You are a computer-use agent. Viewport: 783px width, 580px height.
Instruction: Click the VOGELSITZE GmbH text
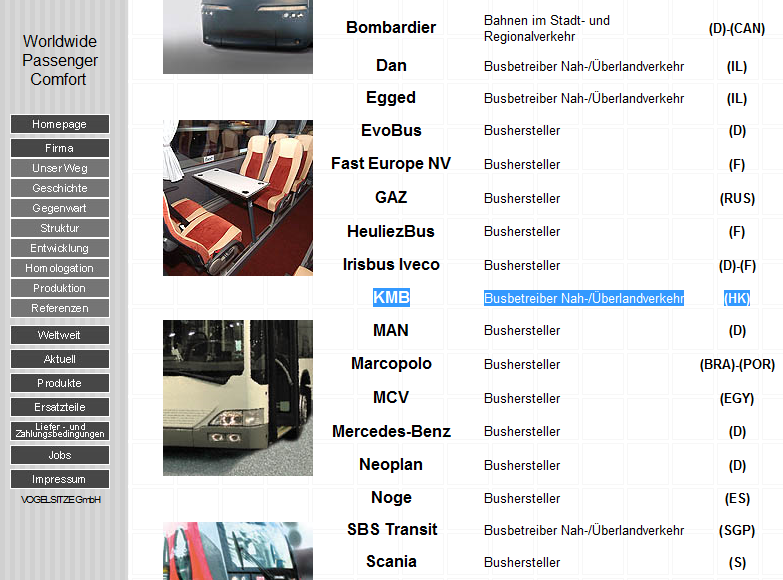tap(60, 500)
